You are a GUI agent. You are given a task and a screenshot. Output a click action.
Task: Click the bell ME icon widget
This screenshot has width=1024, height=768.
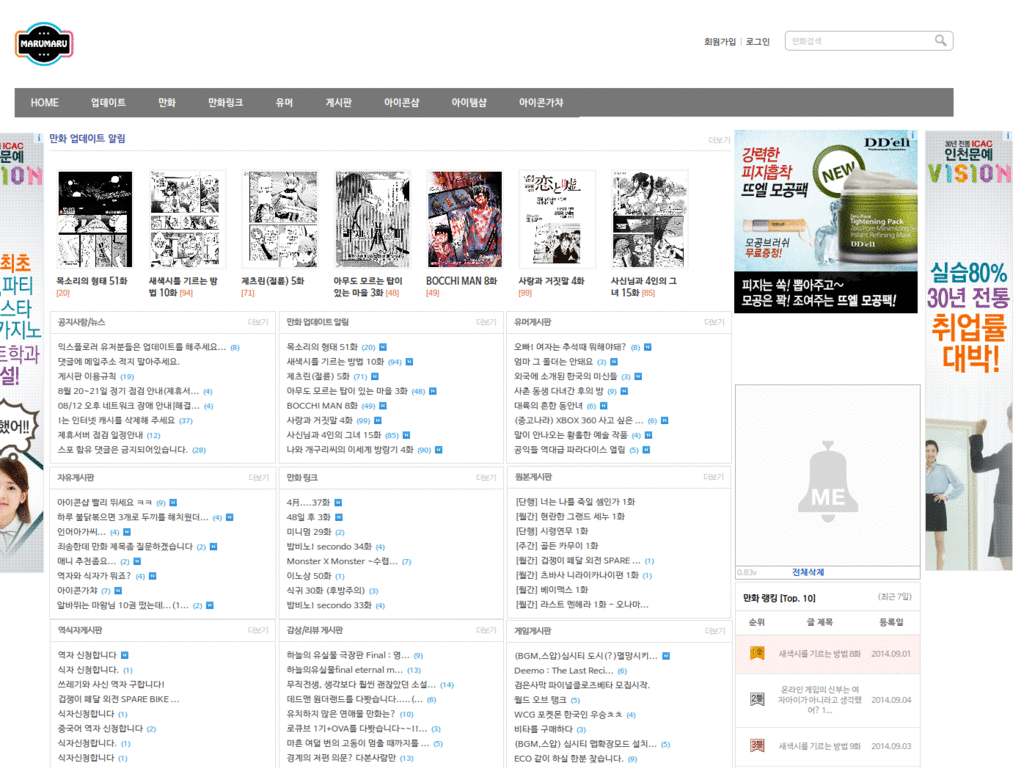pos(828,481)
